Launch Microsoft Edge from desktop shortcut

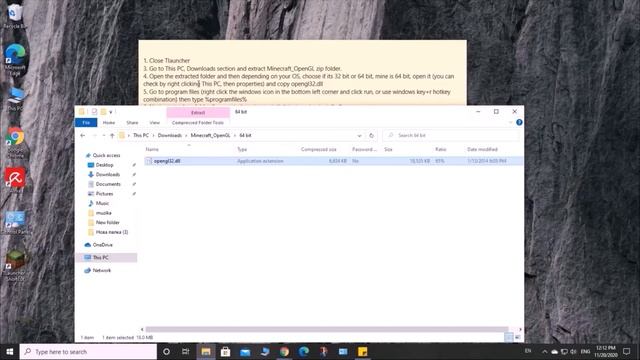coord(15,59)
